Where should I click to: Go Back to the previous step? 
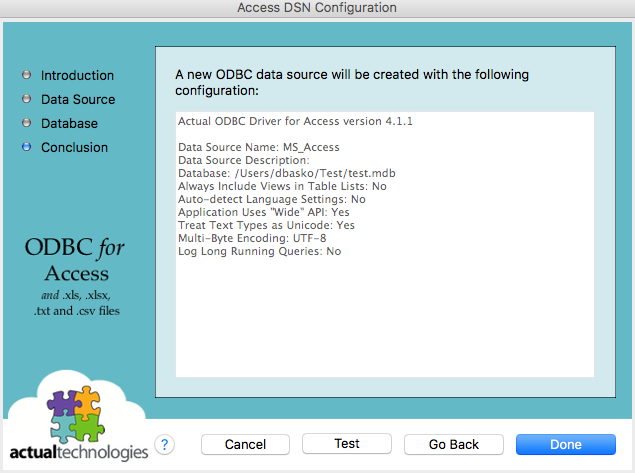point(454,444)
